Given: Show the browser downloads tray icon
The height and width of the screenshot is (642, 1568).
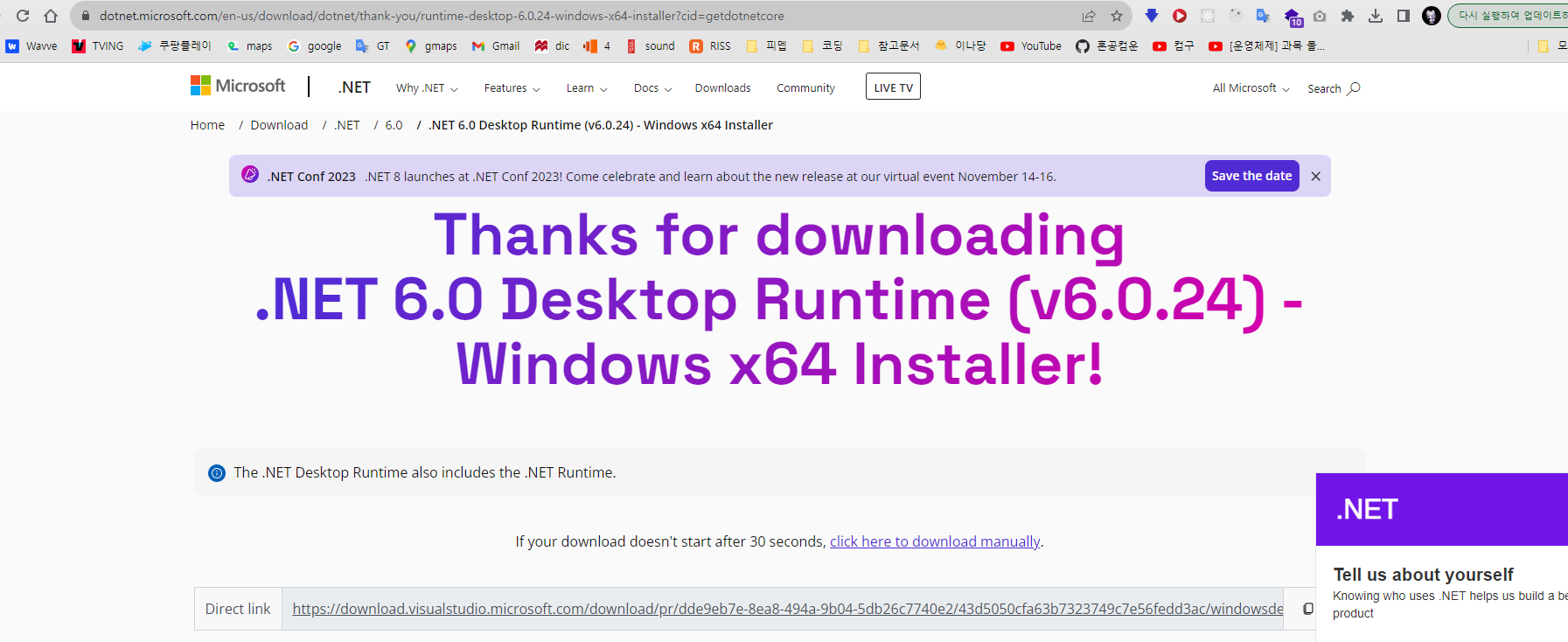Looking at the screenshot, I should (1376, 16).
